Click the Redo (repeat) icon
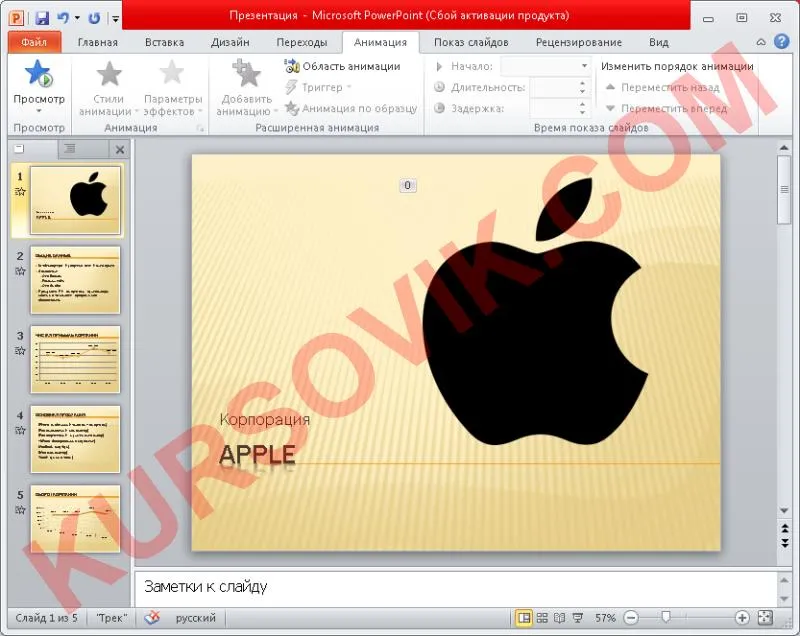This screenshot has height=636, width=800. (94, 18)
